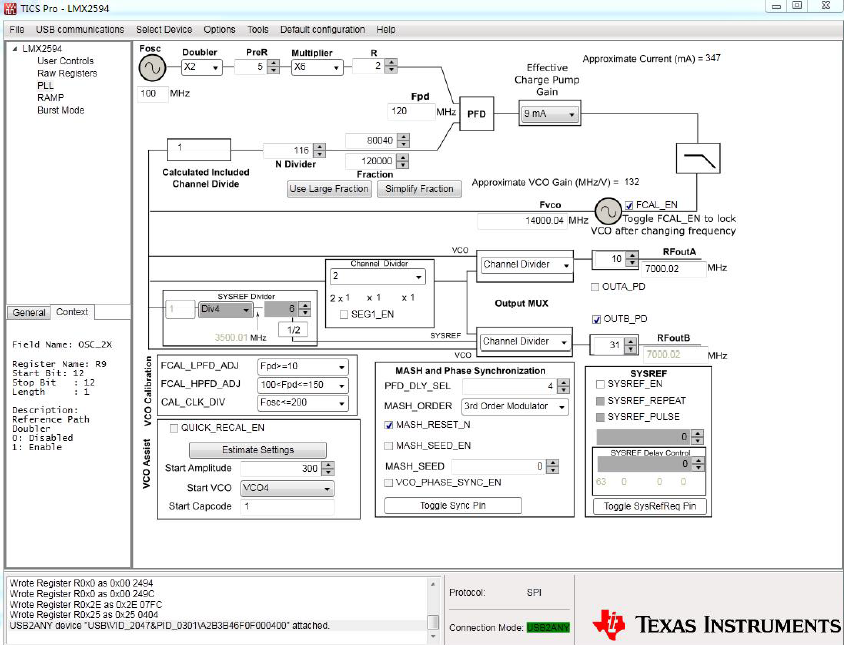Check the SYSREF_EN checkbox
The height and width of the screenshot is (645, 844).
(x=600, y=384)
